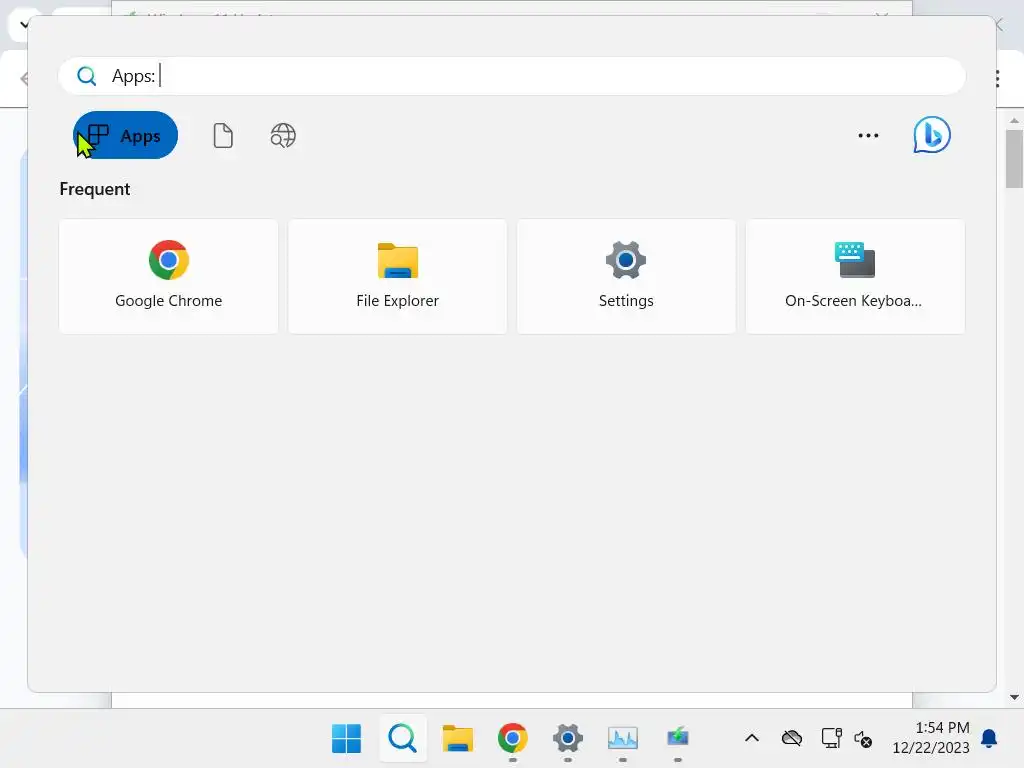Click the OneDrive cloud tray icon
Image resolution: width=1024 pixels, height=768 pixels.
click(792, 739)
